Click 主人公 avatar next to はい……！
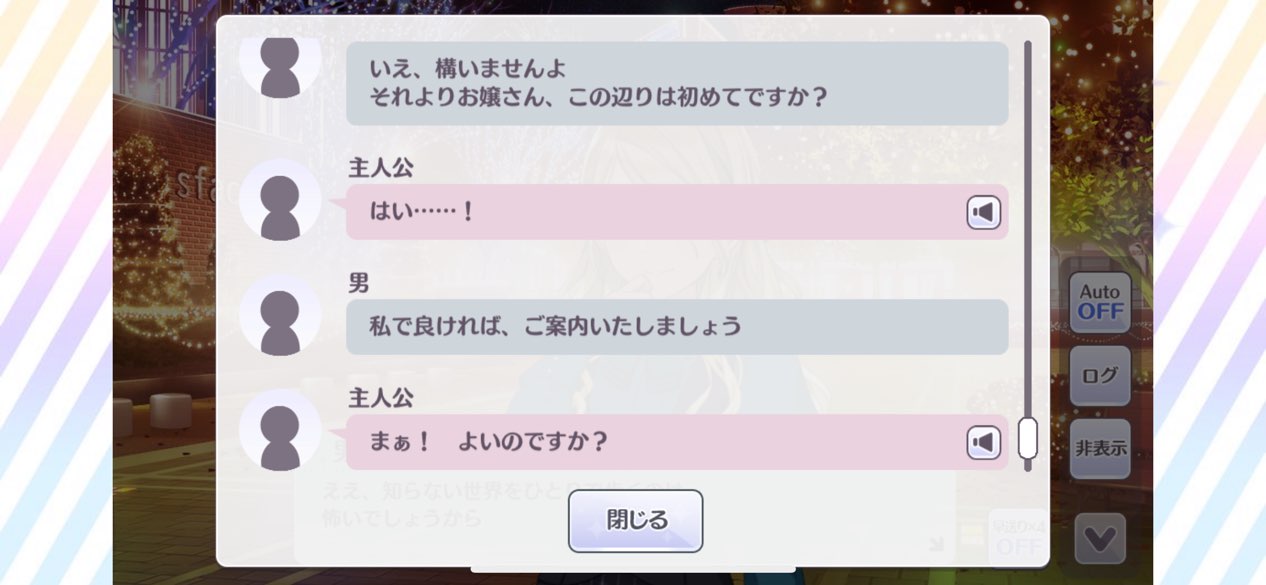Screen dimensions: 1266x585 click(x=280, y=200)
